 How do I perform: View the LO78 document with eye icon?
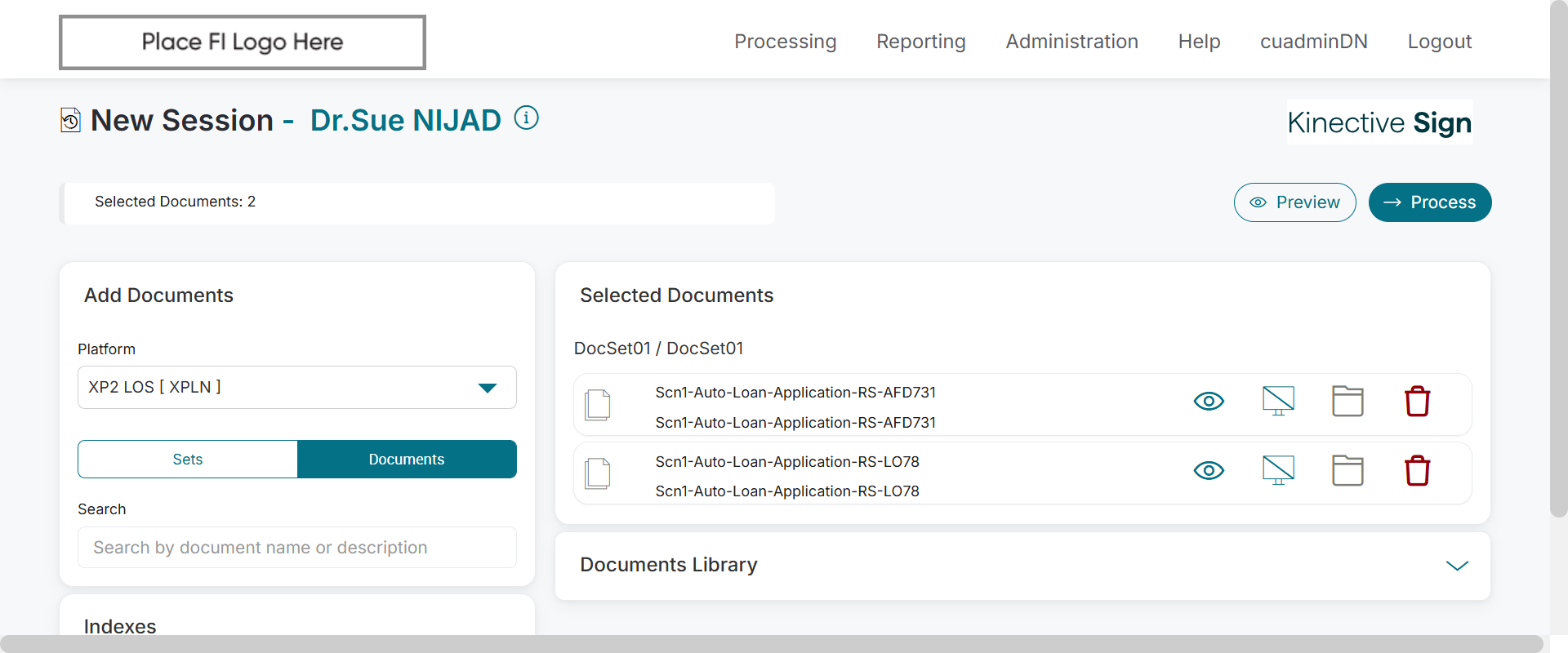[x=1209, y=470]
